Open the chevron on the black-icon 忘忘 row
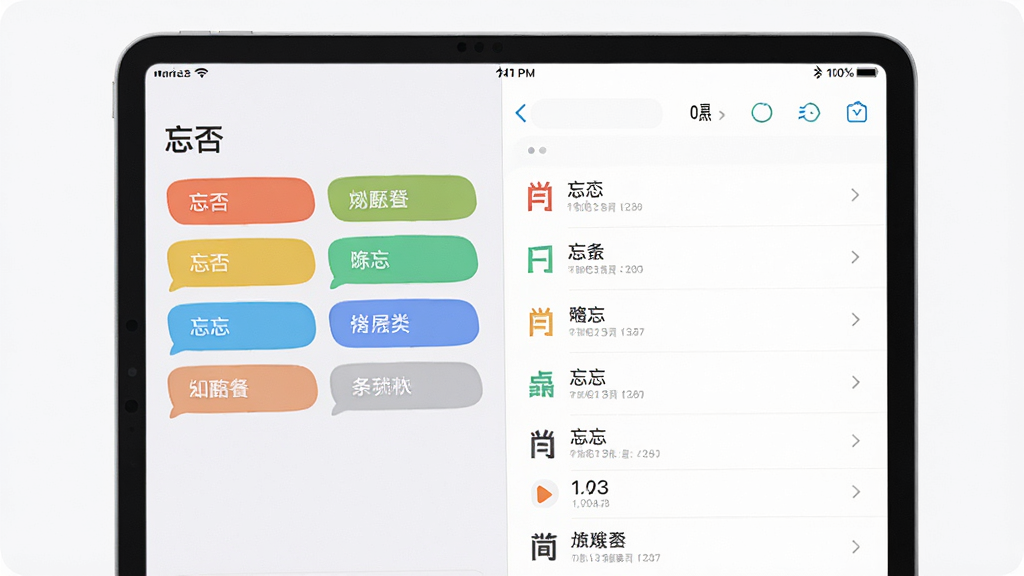Viewport: 1024px width, 576px height. 856,441
